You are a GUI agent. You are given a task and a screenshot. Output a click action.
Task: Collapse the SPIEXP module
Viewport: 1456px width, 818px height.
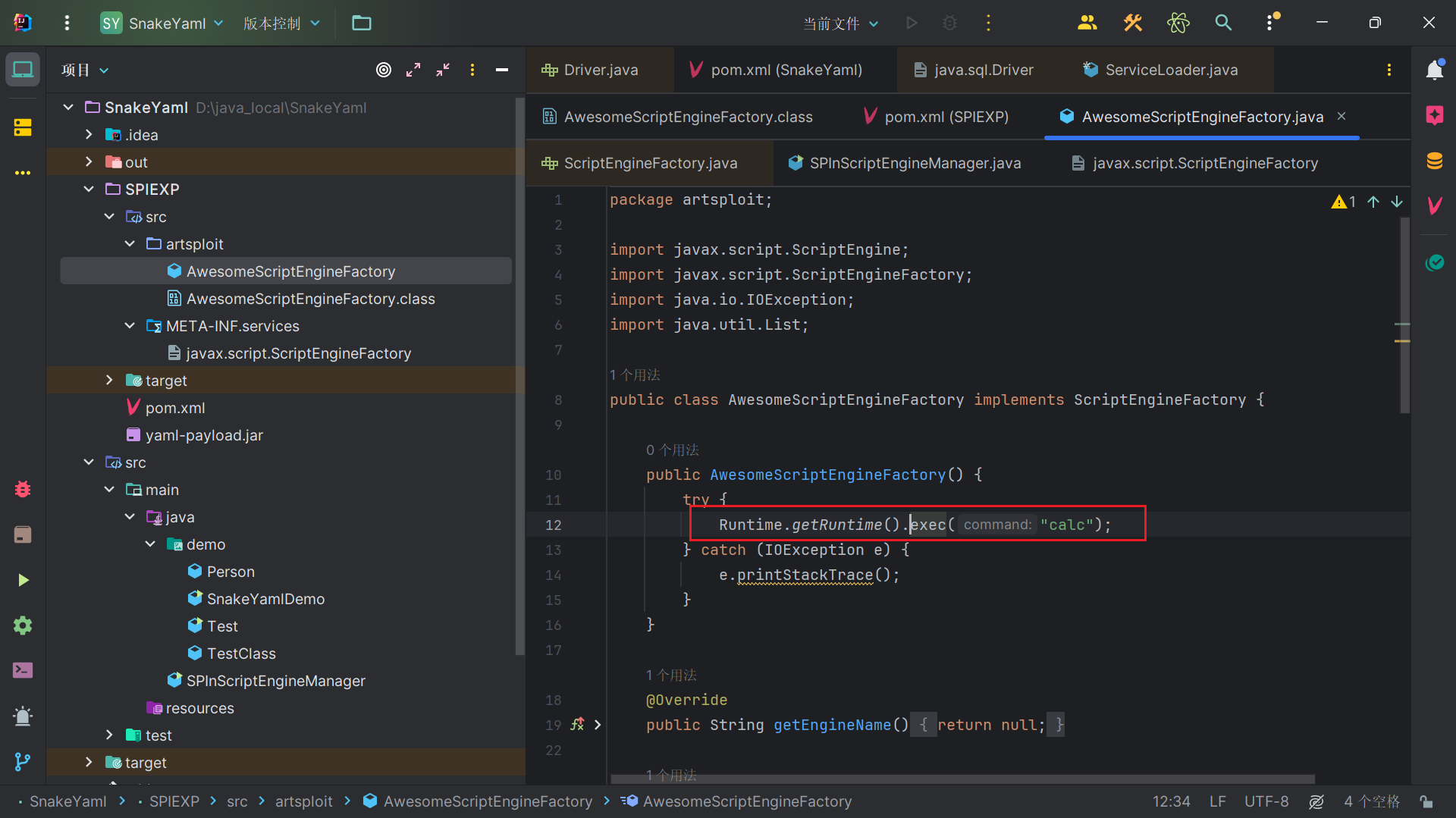click(89, 189)
